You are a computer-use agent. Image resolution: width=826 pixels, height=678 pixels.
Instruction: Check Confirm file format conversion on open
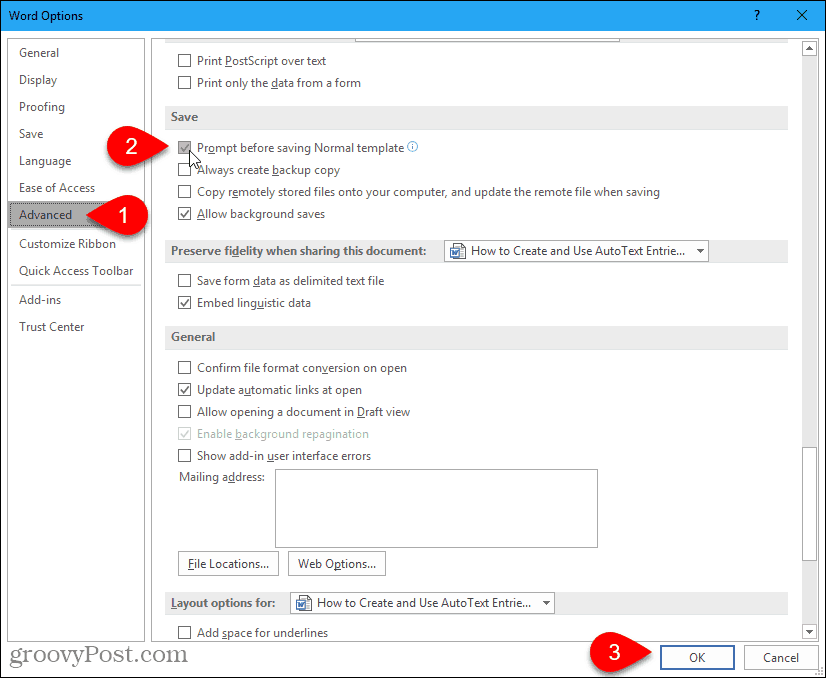(184, 368)
